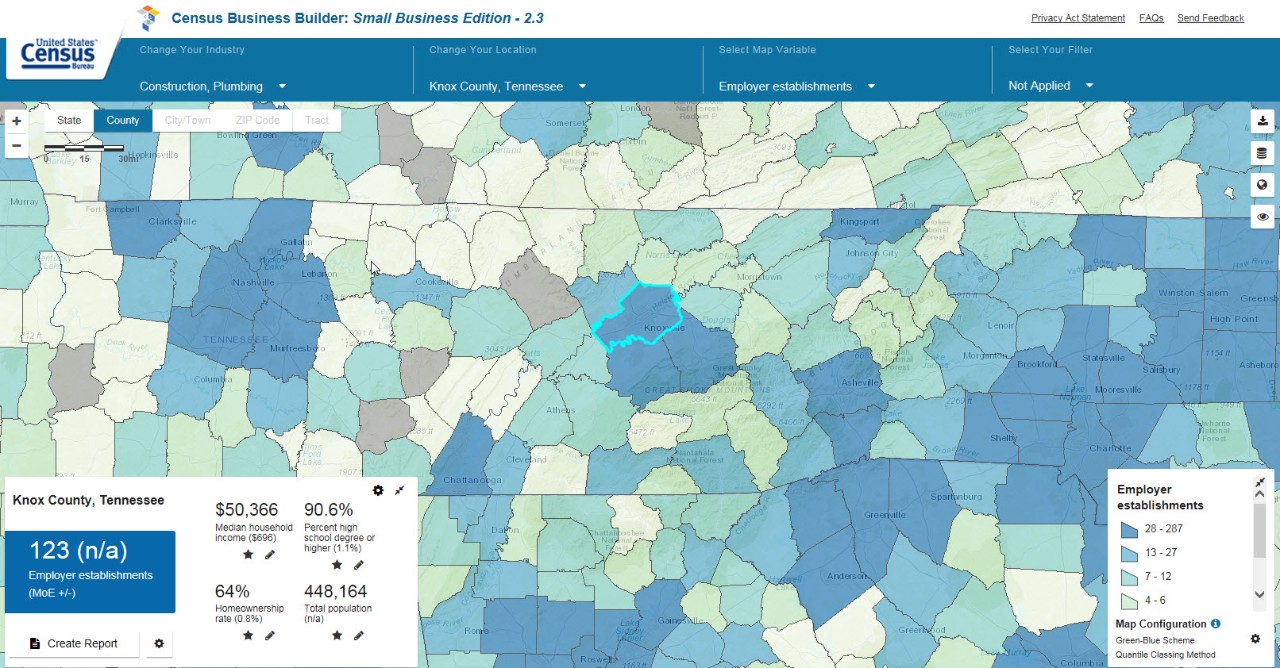Edit the Homeownership rate variable

270,635
